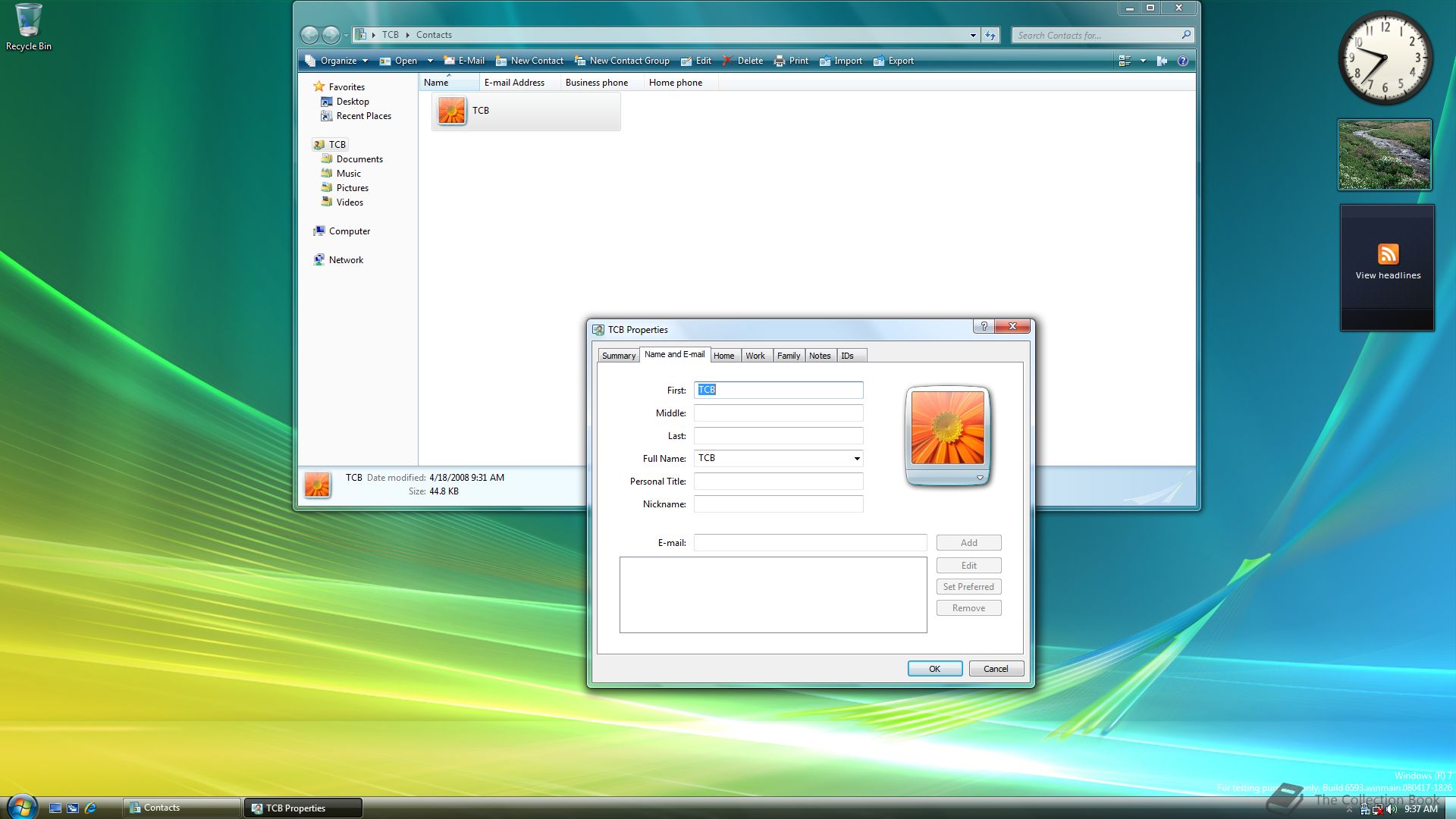Sort by Name column header
The image size is (1456, 819).
(x=449, y=83)
